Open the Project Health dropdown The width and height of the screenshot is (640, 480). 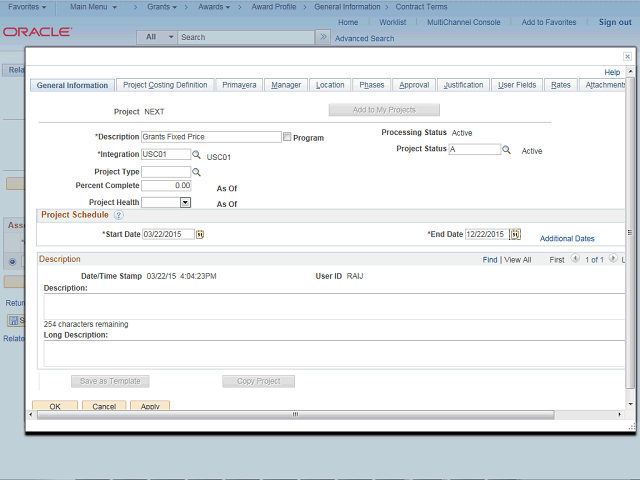[185, 202]
